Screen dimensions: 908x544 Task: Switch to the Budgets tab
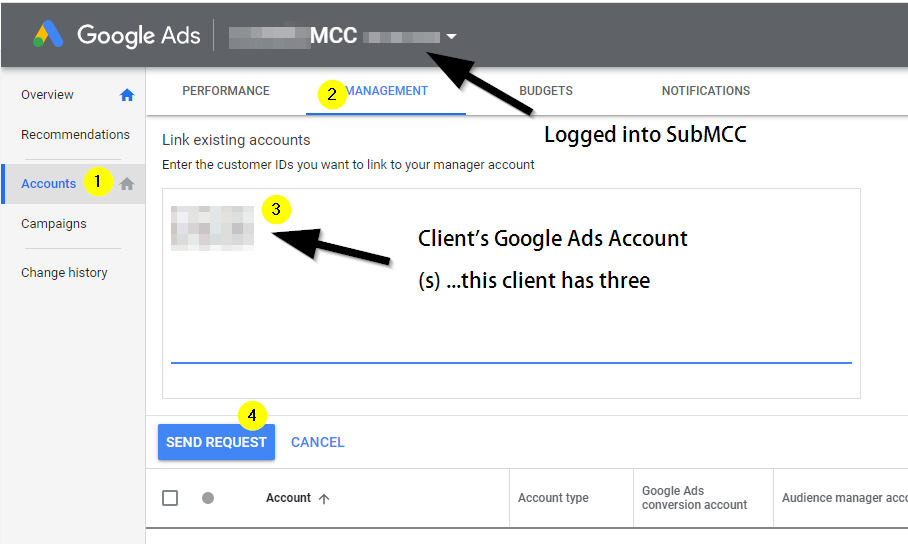point(545,91)
